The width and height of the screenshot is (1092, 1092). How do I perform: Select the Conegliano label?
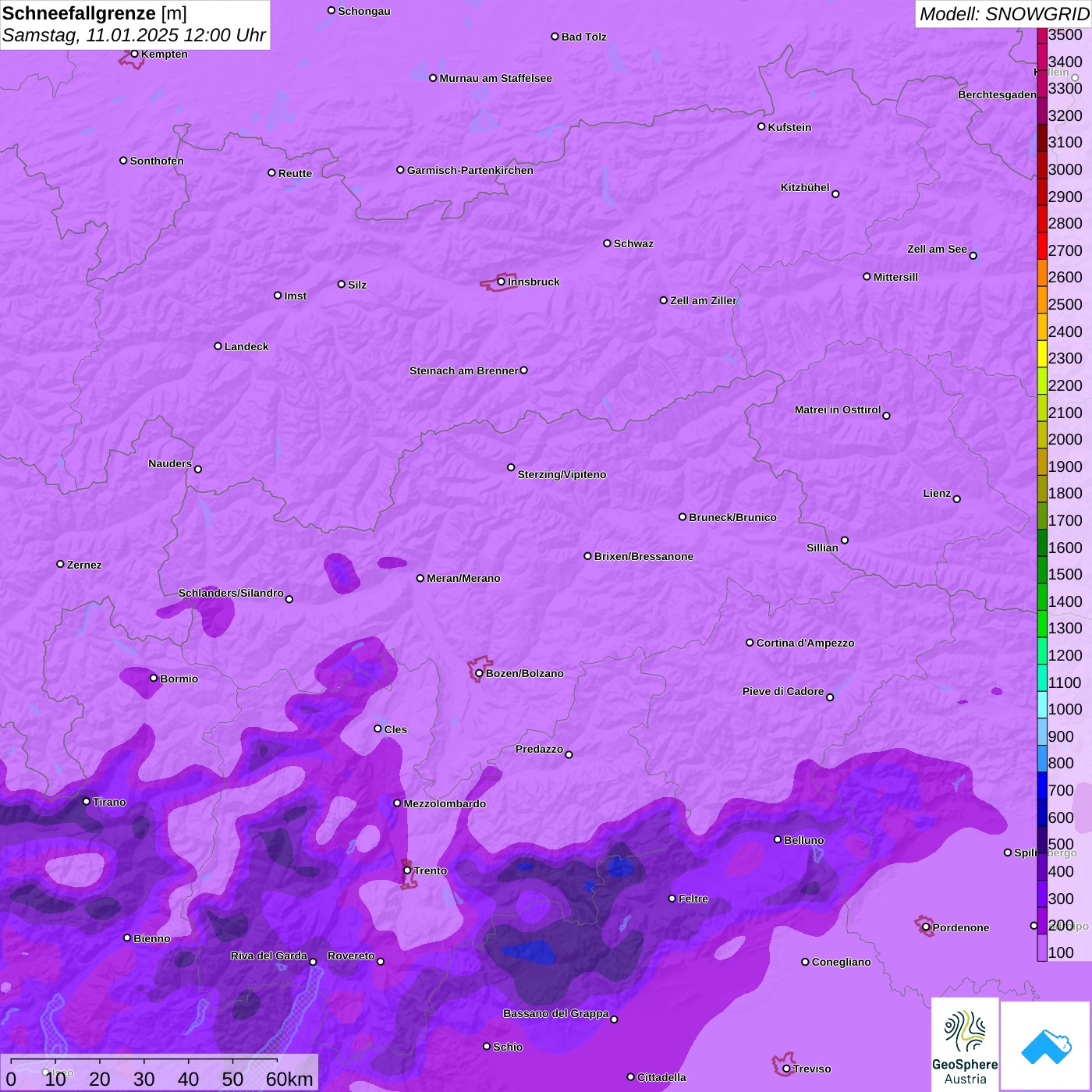click(841, 962)
